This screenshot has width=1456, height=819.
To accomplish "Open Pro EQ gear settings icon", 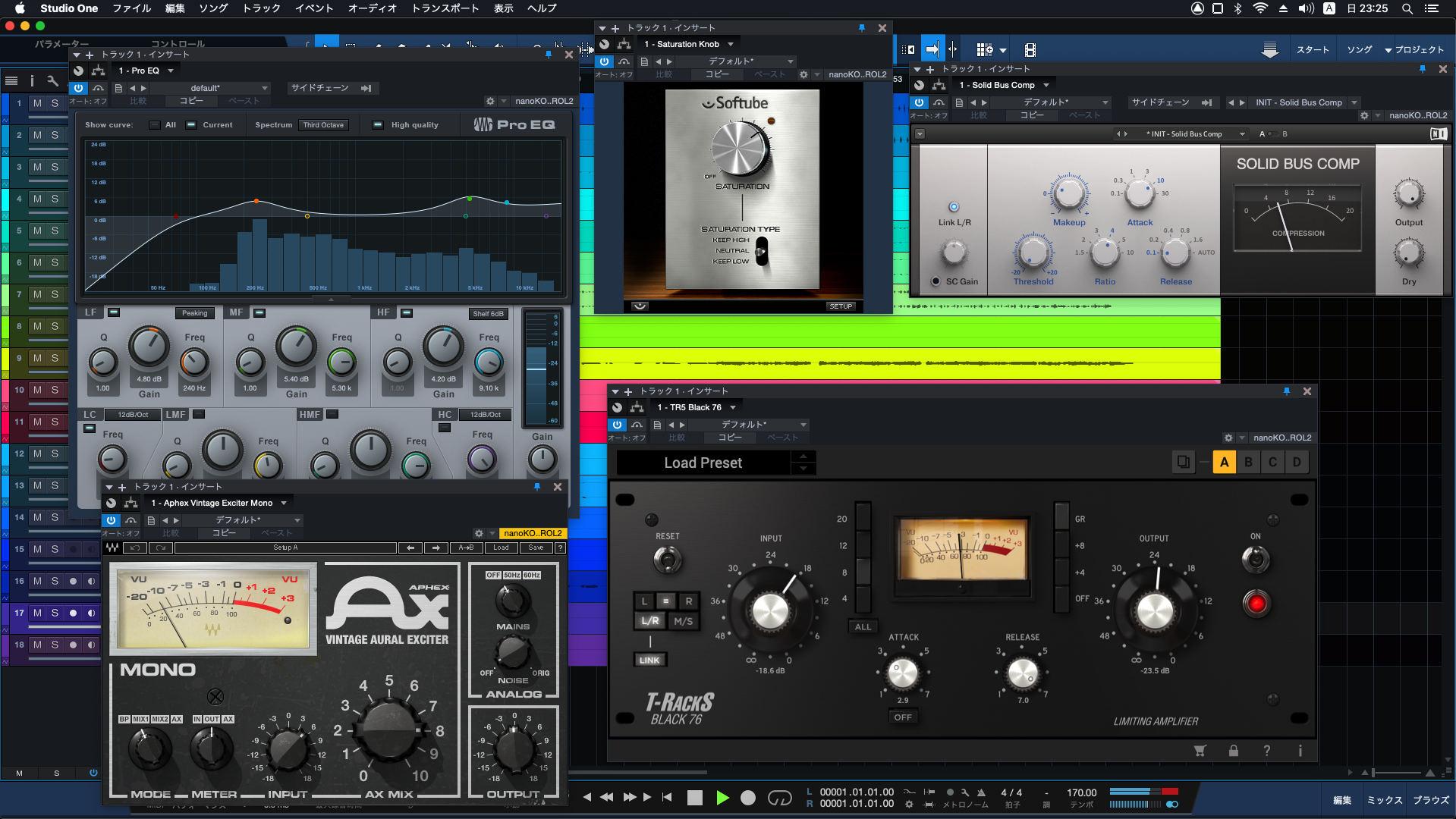I will (490, 101).
